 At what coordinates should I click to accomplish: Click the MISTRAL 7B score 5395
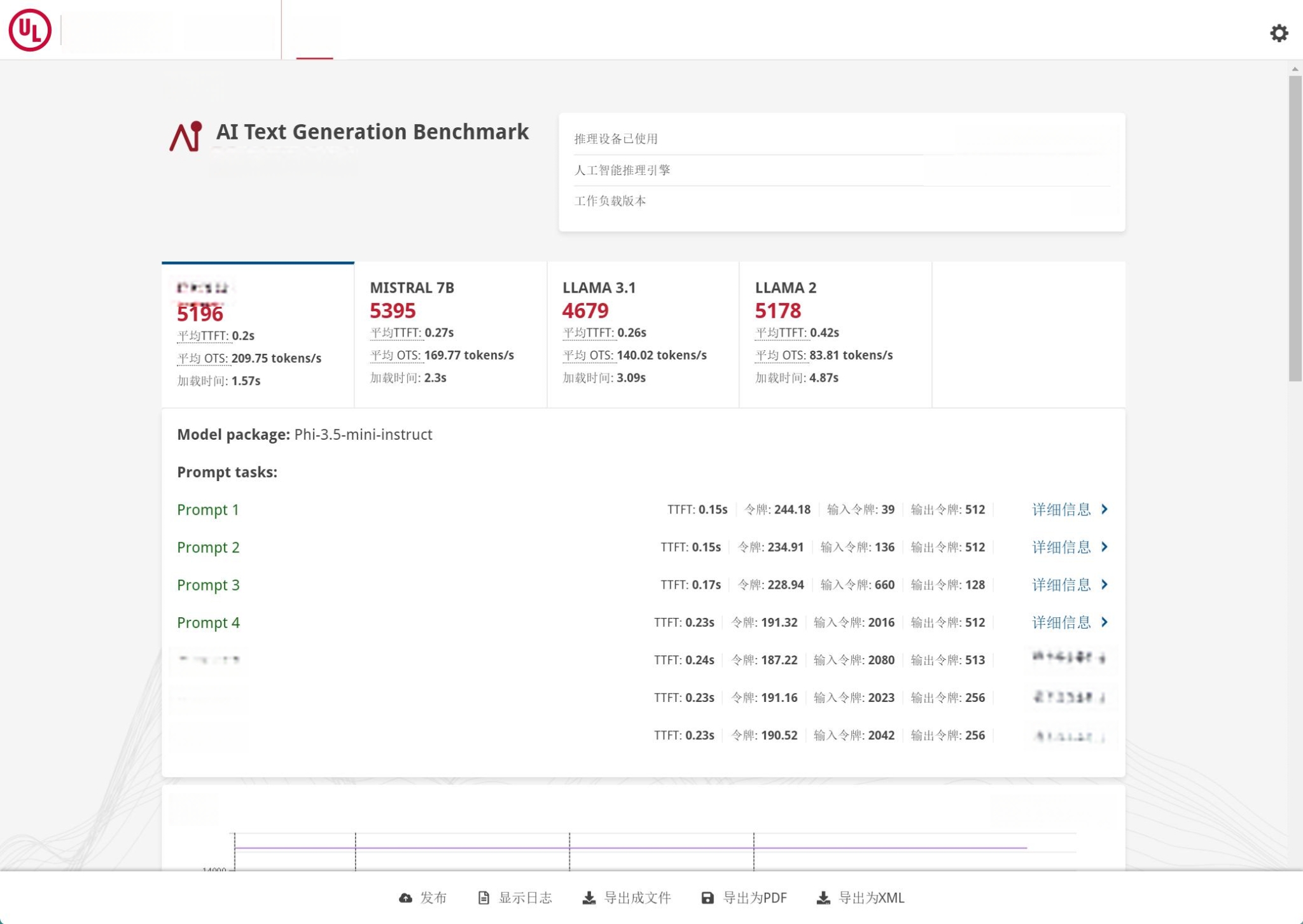(x=393, y=311)
